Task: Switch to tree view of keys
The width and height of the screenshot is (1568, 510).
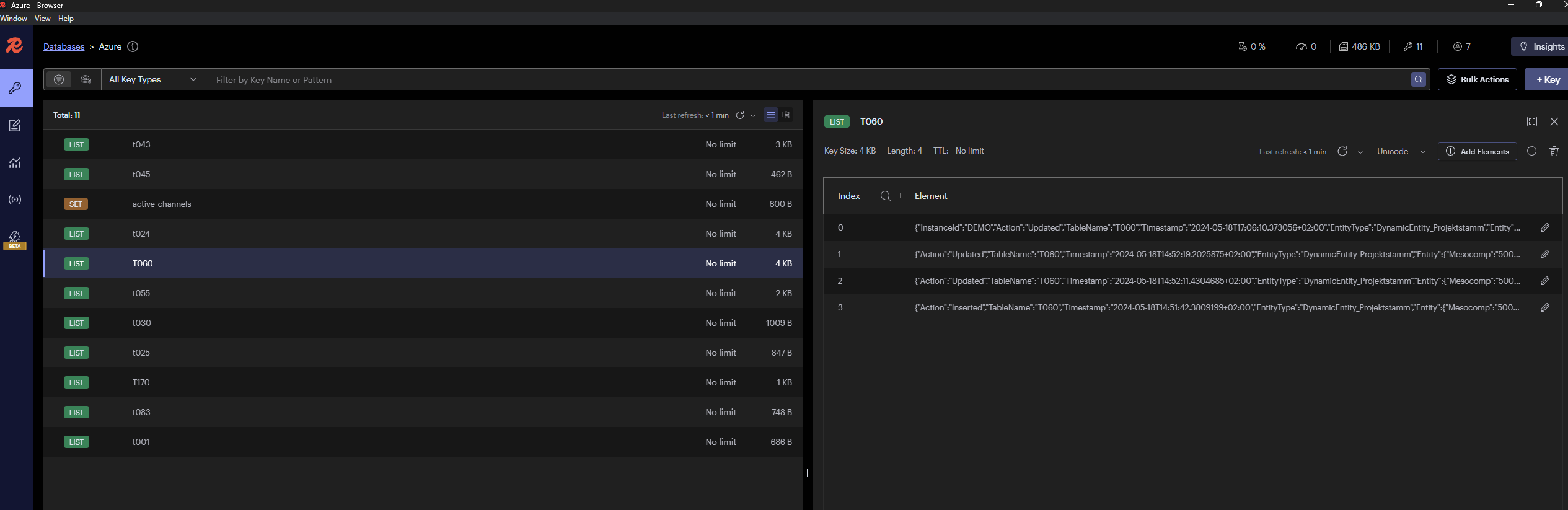Action: [x=786, y=115]
